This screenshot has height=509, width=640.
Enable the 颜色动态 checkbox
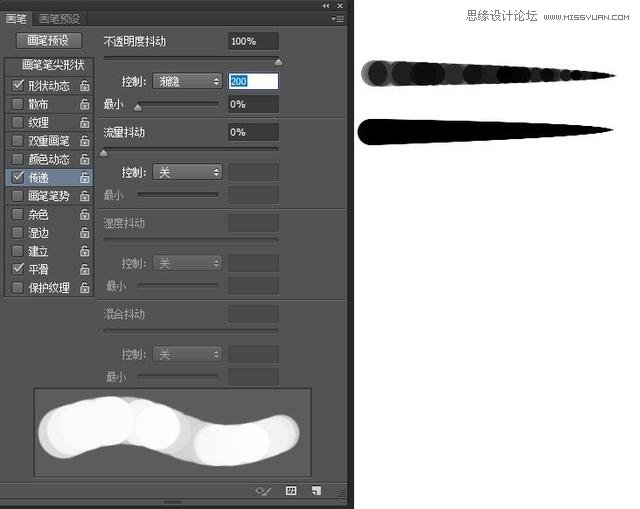click(18, 159)
